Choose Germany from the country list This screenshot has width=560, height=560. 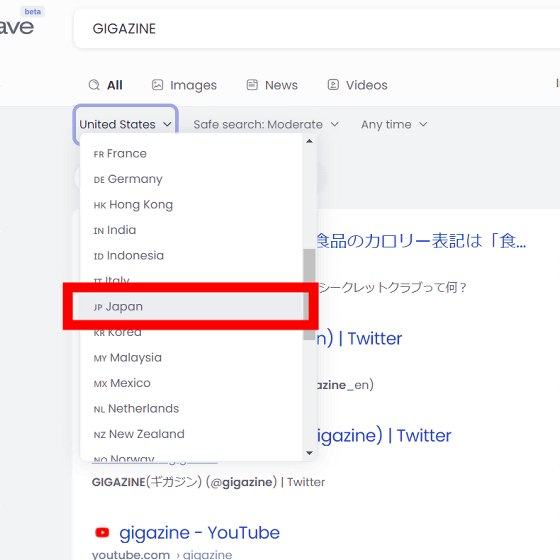(191, 179)
